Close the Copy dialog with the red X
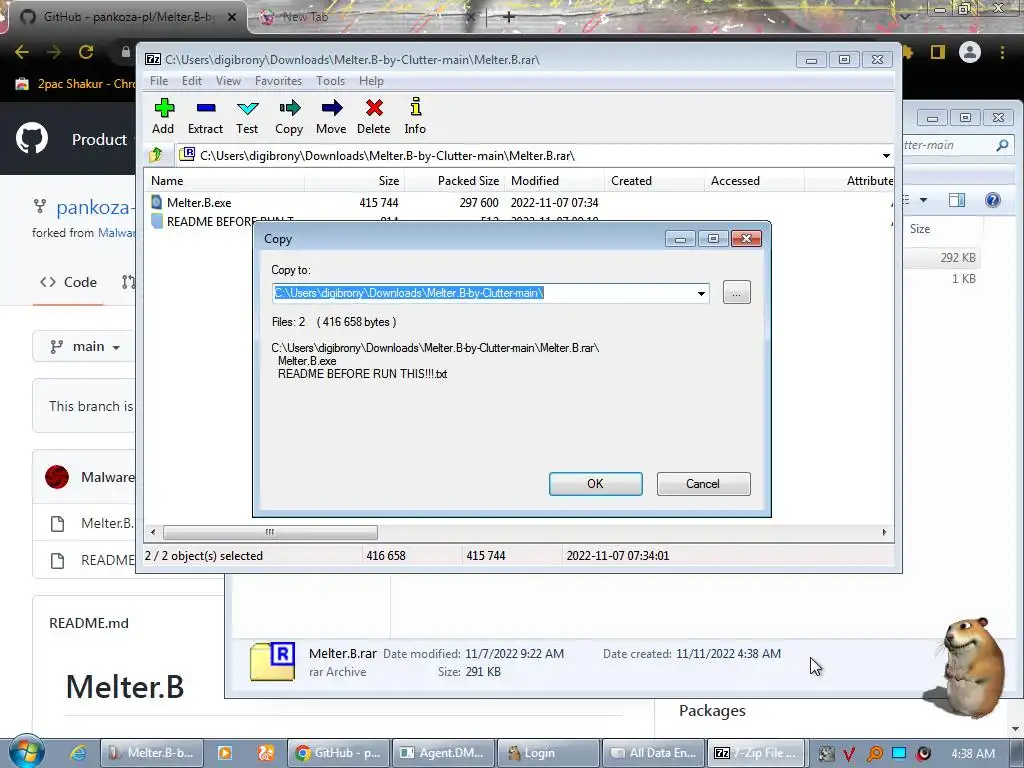 click(746, 239)
